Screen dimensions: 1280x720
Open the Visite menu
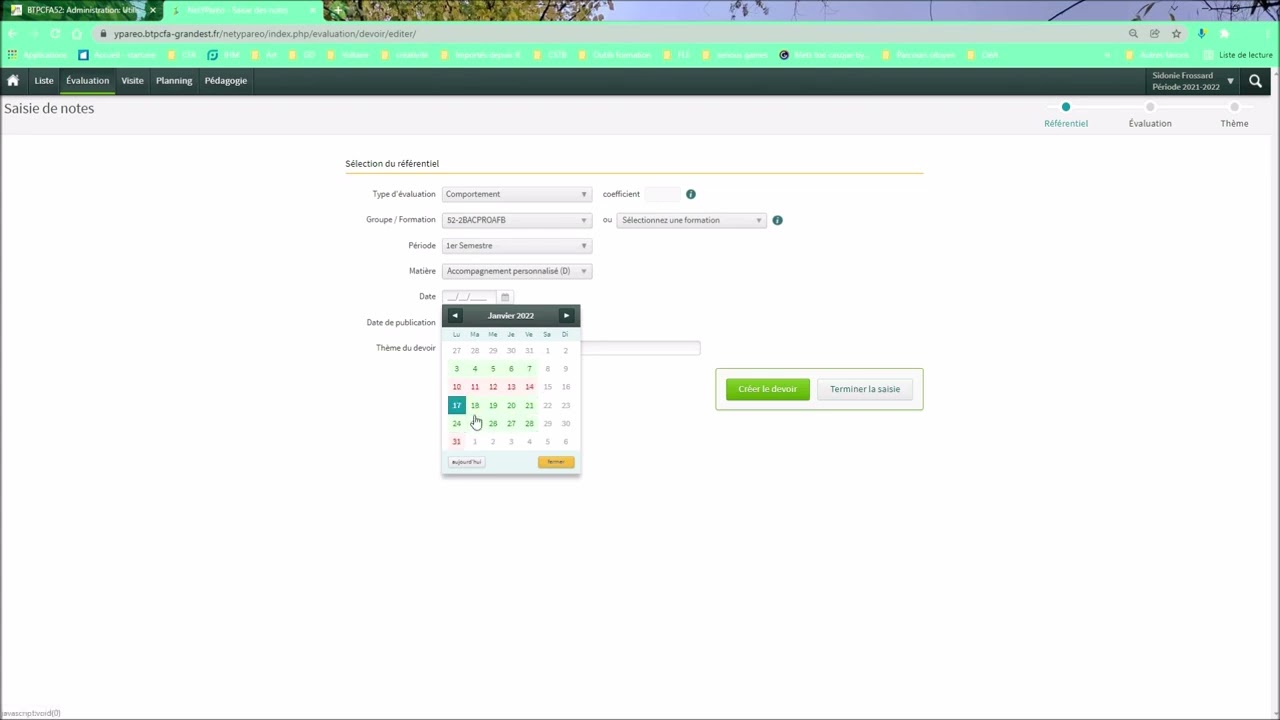tap(132, 81)
